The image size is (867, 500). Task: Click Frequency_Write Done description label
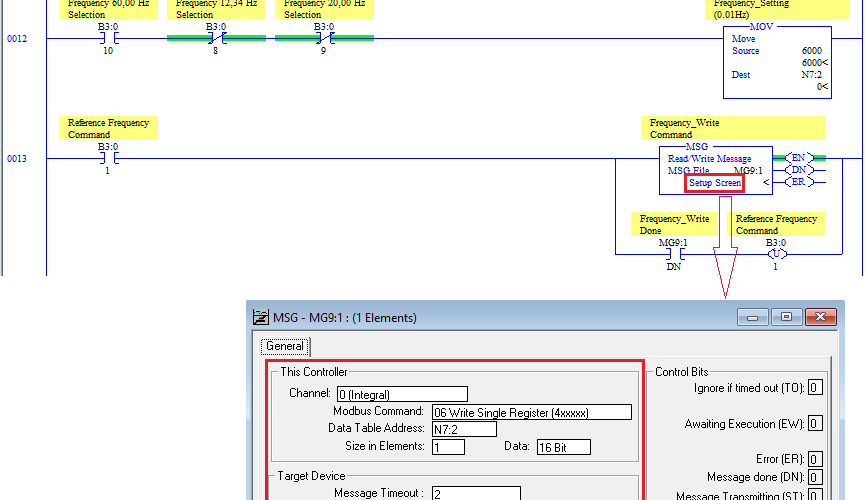[675, 224]
